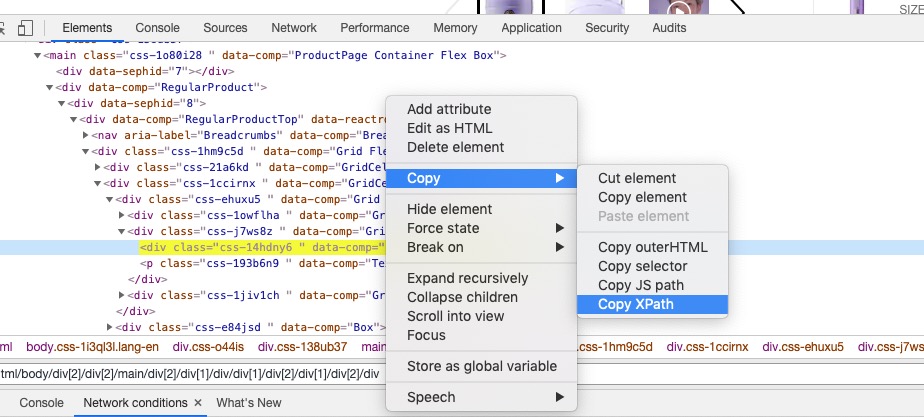Click Copy JS path option
Viewport: 924px width, 417px height.
tap(640, 286)
